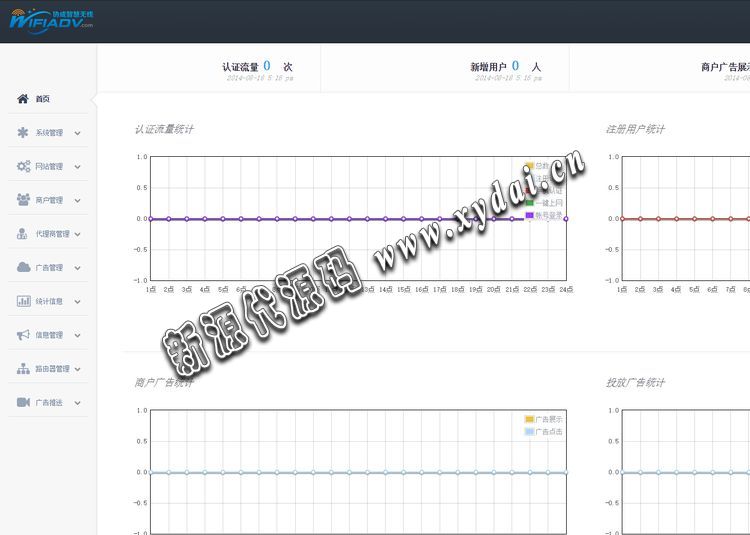Image resolution: width=750 pixels, height=535 pixels.
Task: Click the 商户广告展示 stat label
Action: (x=725, y=67)
